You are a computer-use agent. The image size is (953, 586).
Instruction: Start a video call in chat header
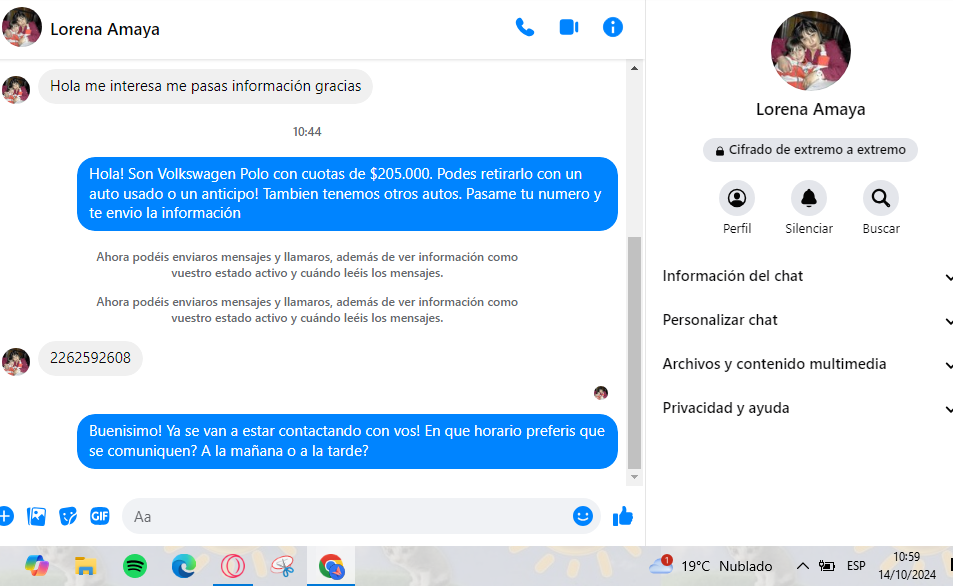[569, 27]
